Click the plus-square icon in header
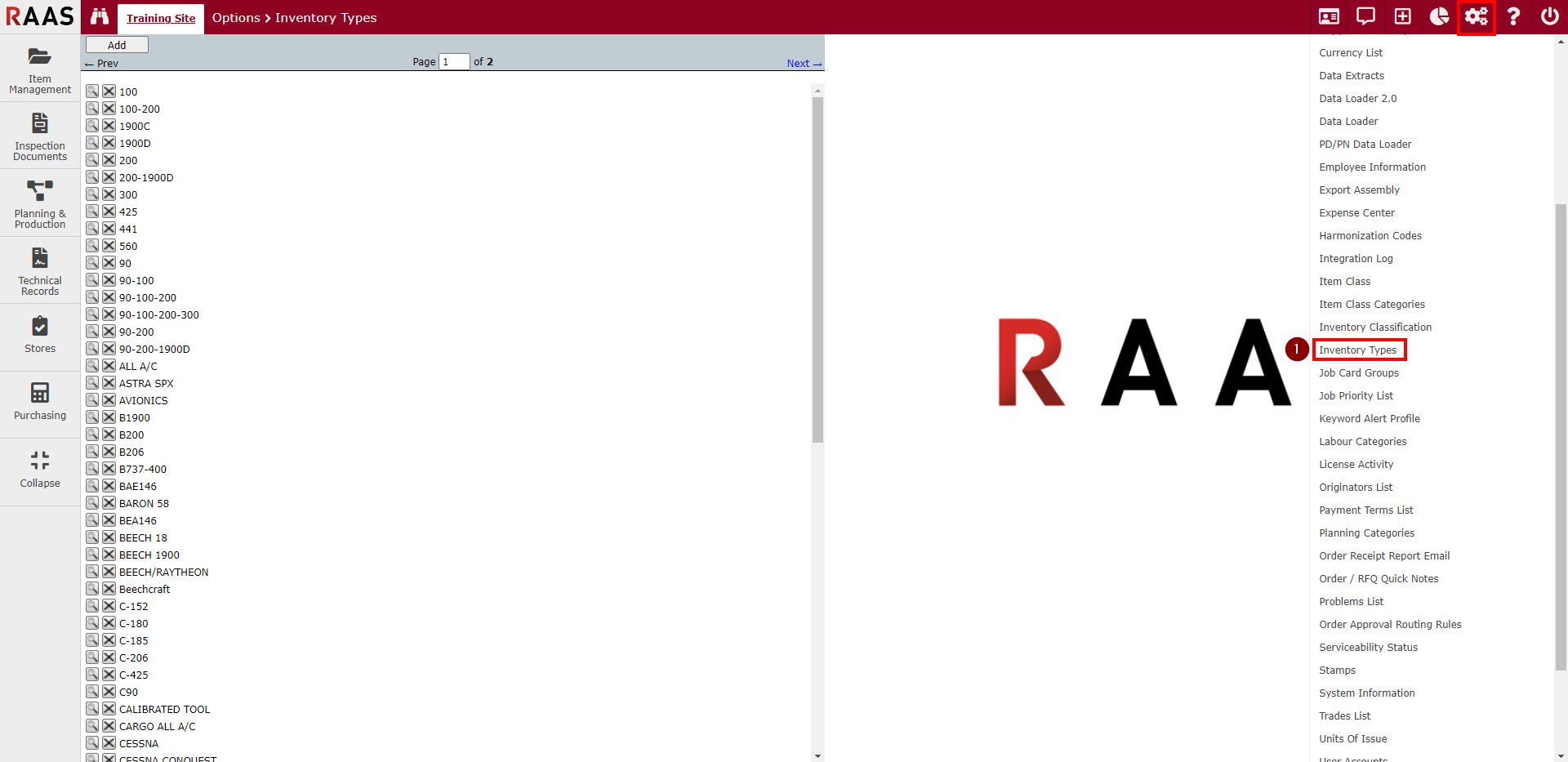This screenshot has width=1568, height=762. click(x=1402, y=16)
